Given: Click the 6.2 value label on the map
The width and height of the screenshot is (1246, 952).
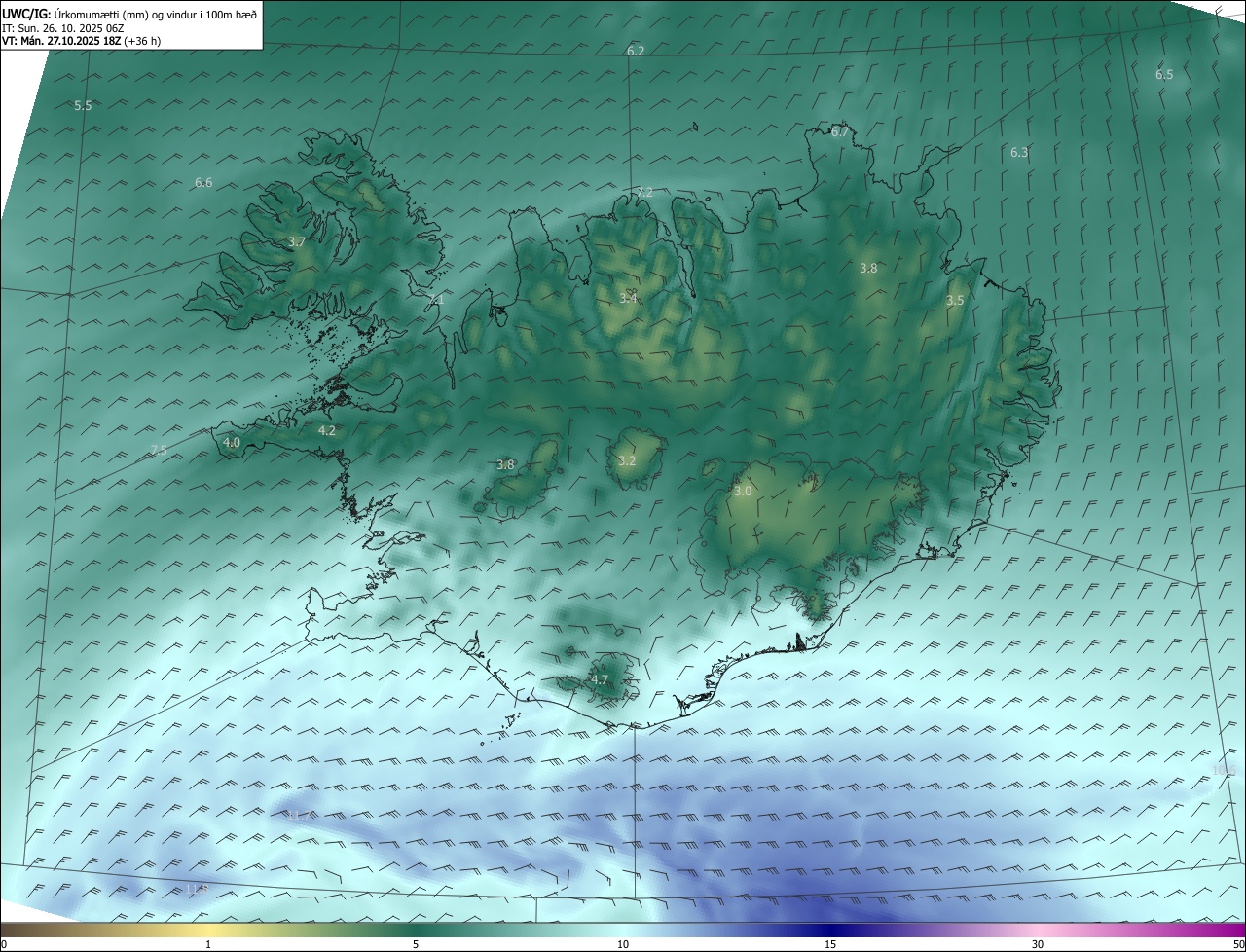Looking at the screenshot, I should point(636,51).
